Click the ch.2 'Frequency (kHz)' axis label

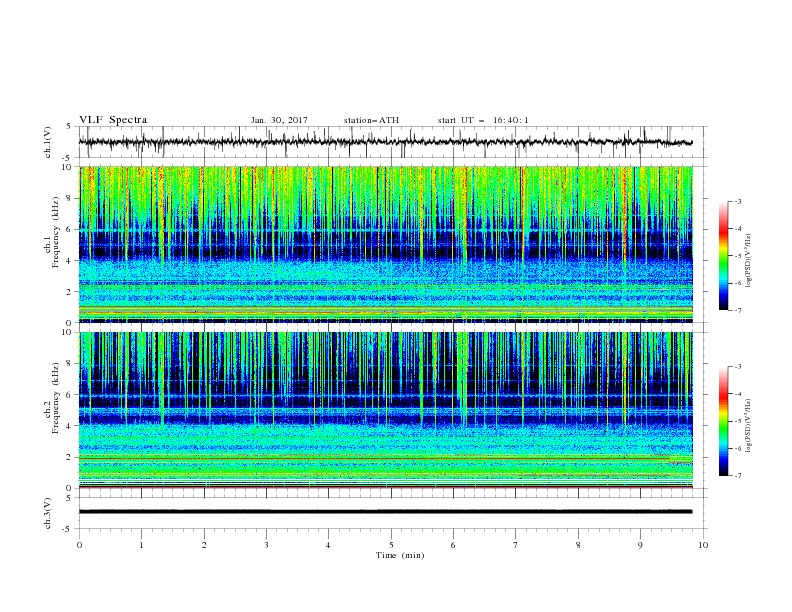tap(55, 397)
